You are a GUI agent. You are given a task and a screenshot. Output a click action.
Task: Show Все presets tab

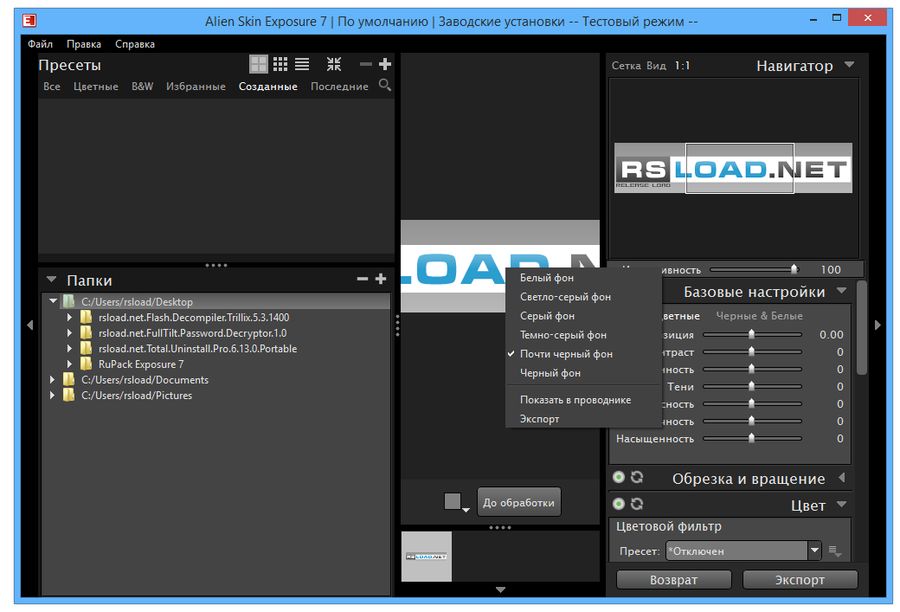(52, 86)
